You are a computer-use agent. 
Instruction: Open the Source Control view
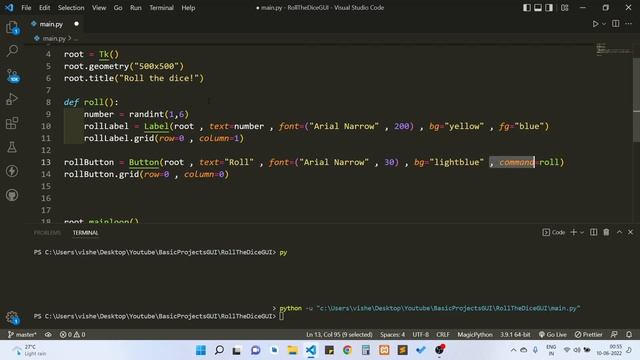click(12, 76)
